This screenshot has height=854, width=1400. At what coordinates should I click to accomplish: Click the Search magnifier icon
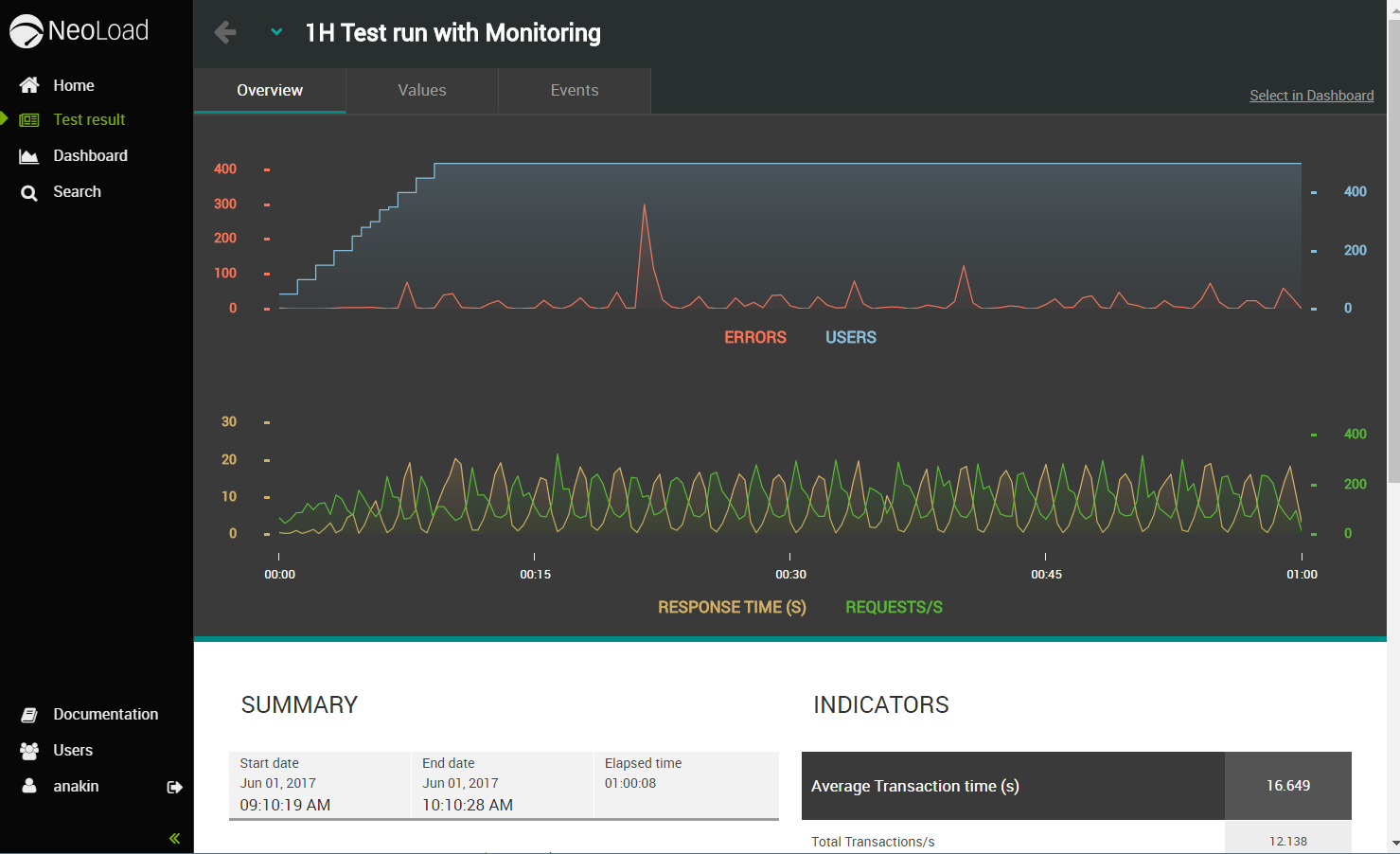click(29, 192)
